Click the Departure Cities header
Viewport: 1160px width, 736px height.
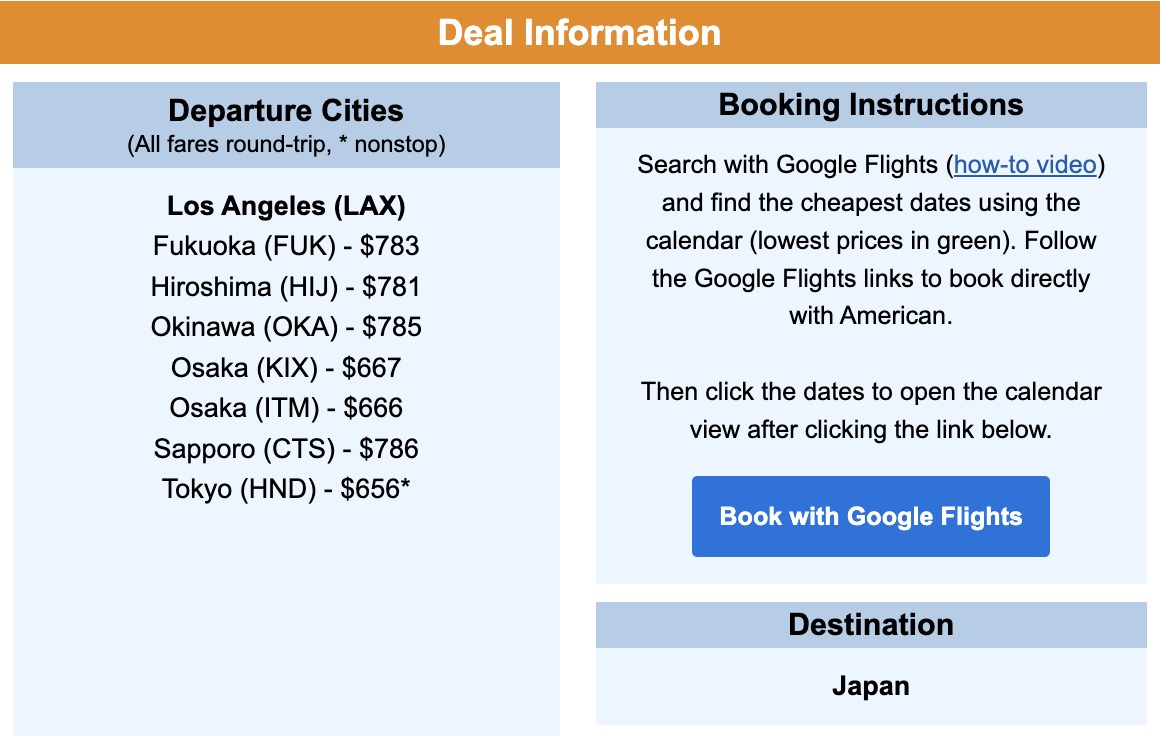[286, 111]
